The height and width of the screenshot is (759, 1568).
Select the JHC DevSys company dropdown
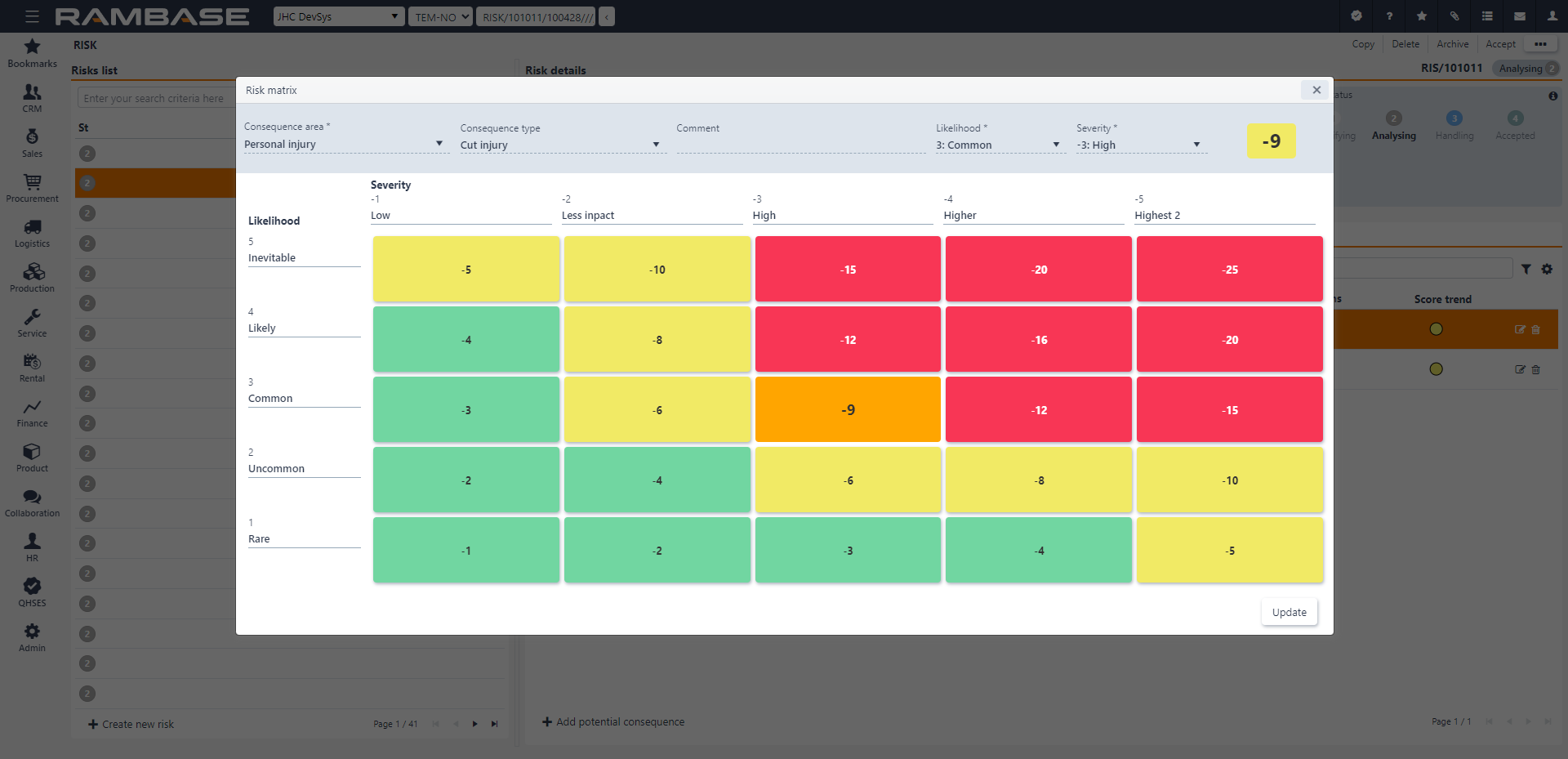click(338, 16)
